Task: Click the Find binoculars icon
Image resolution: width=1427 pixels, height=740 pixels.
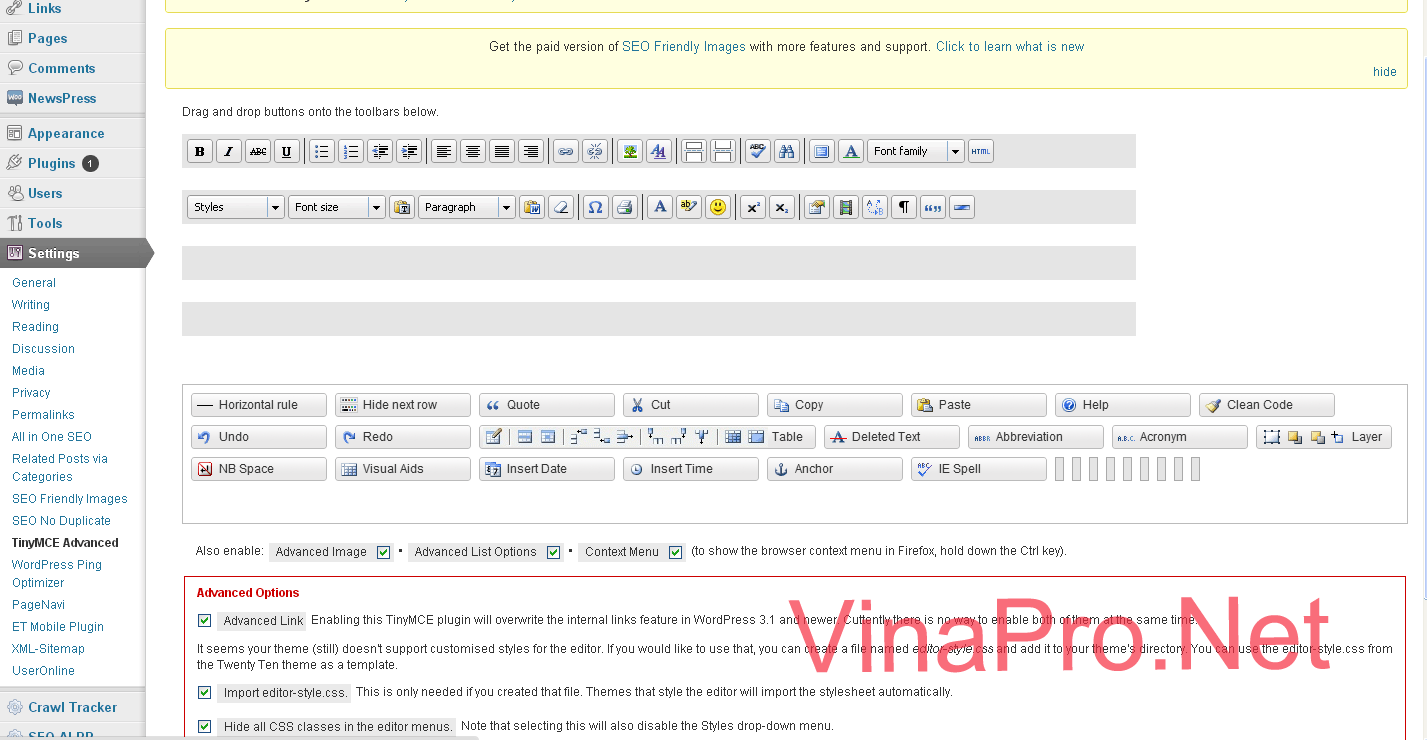Action: pos(787,152)
